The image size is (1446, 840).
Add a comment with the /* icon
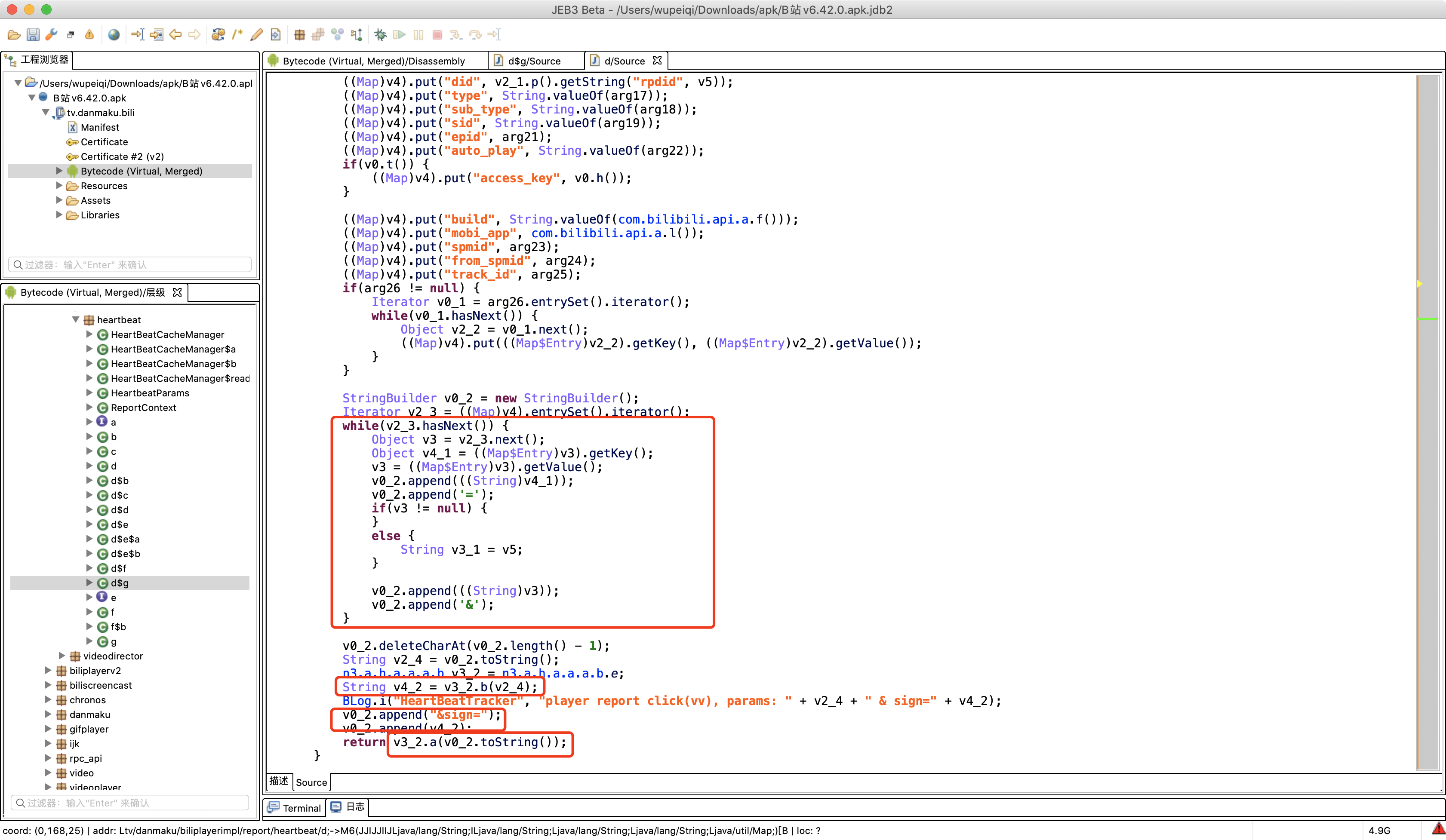[237, 35]
